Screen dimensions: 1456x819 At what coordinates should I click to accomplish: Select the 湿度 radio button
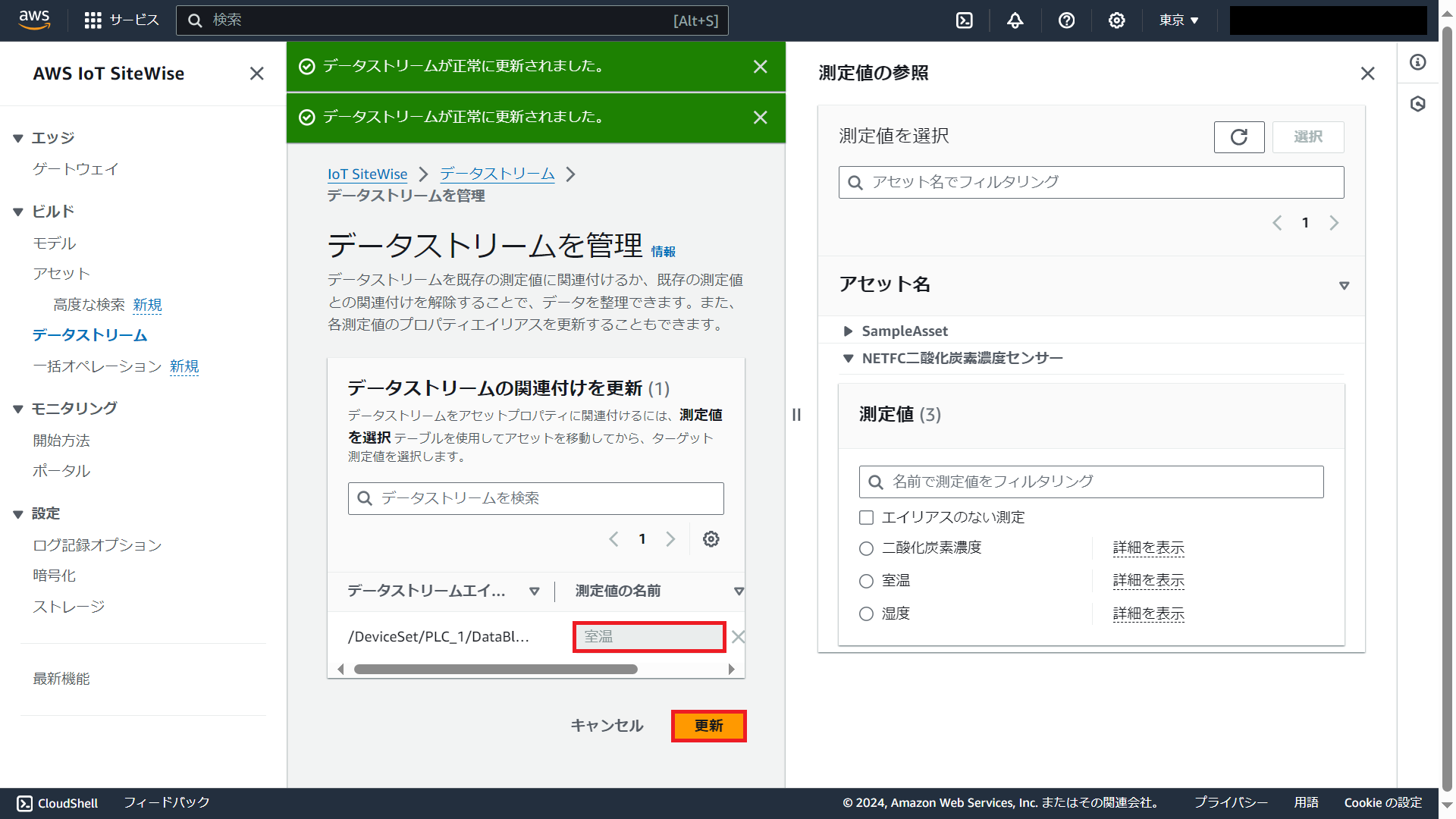[866, 613]
